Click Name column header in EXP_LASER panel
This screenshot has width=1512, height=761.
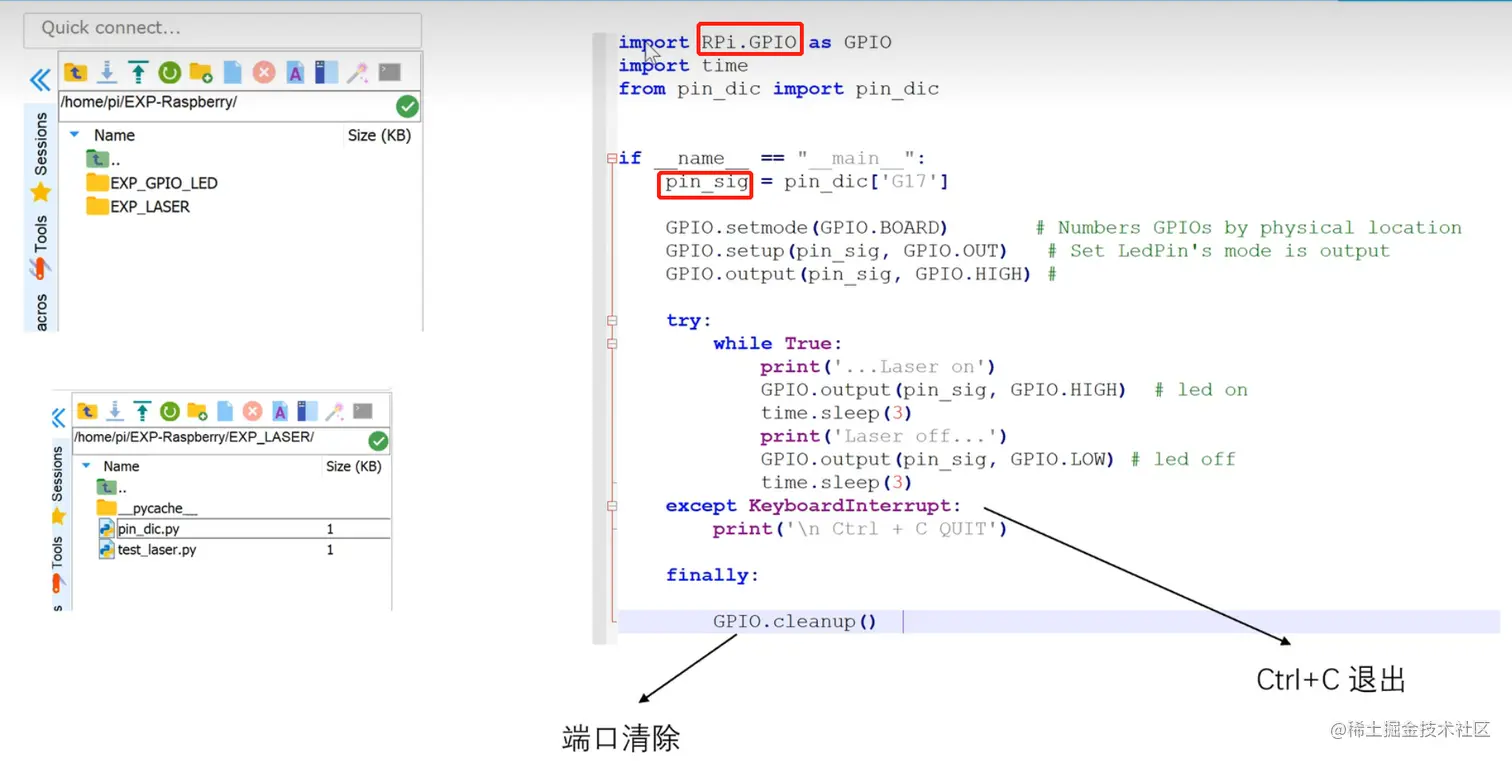pyautogui.click(x=121, y=466)
